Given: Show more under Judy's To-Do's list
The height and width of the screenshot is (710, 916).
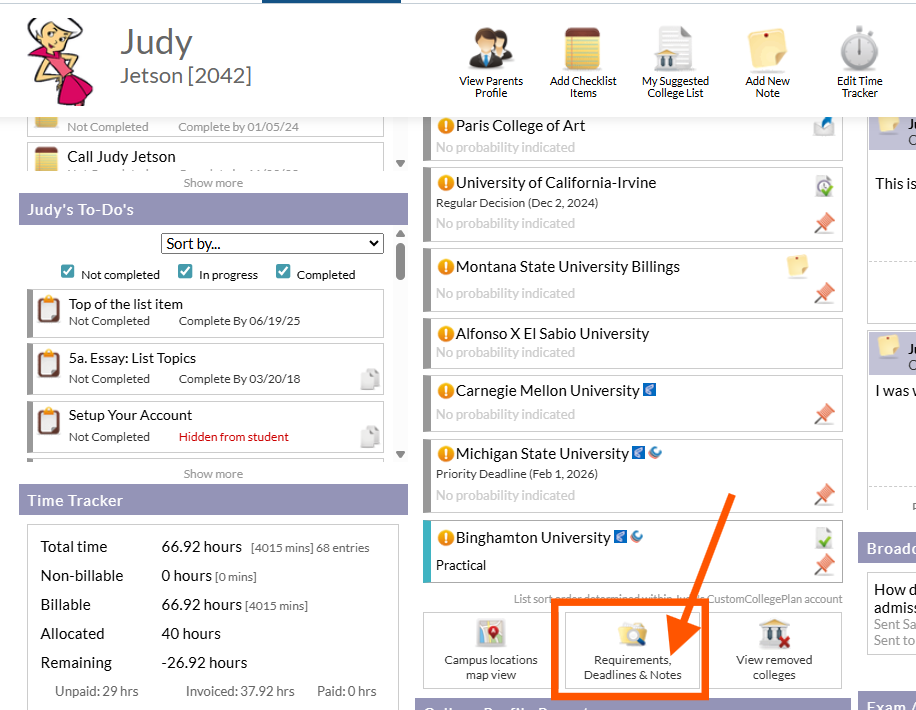Looking at the screenshot, I should click(213, 474).
